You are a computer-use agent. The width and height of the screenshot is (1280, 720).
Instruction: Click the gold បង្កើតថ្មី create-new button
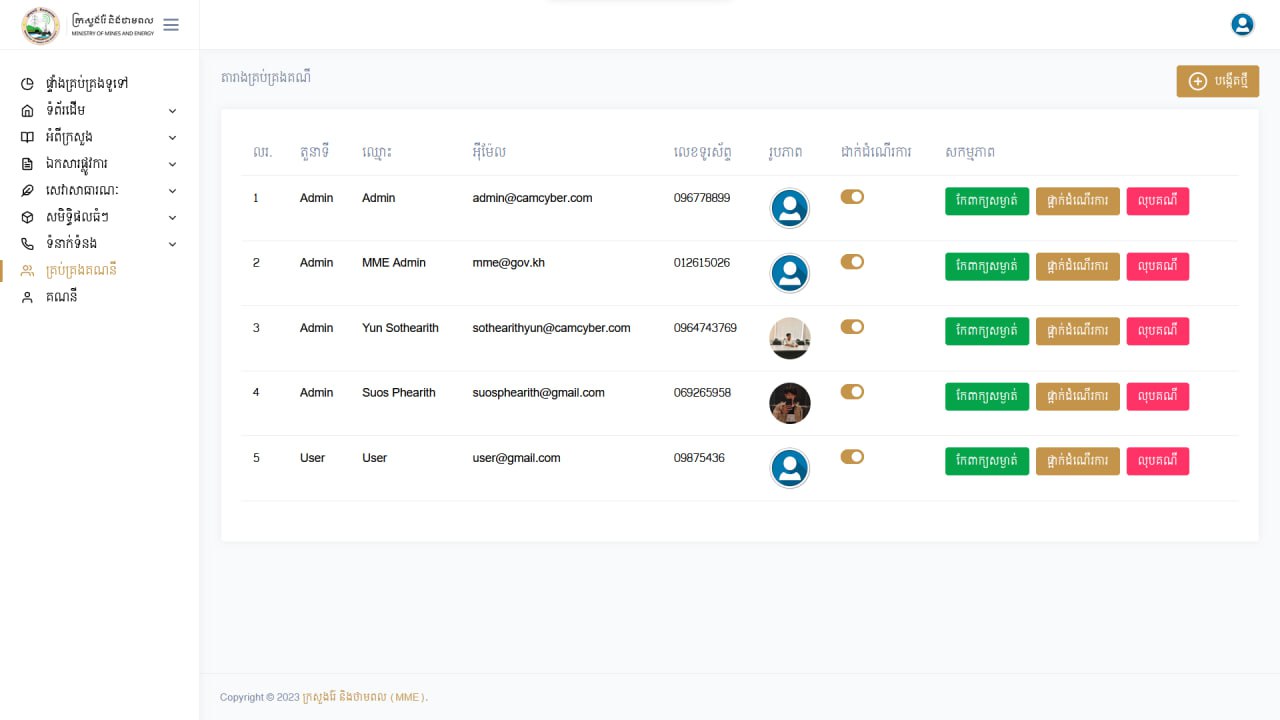pyautogui.click(x=1217, y=81)
